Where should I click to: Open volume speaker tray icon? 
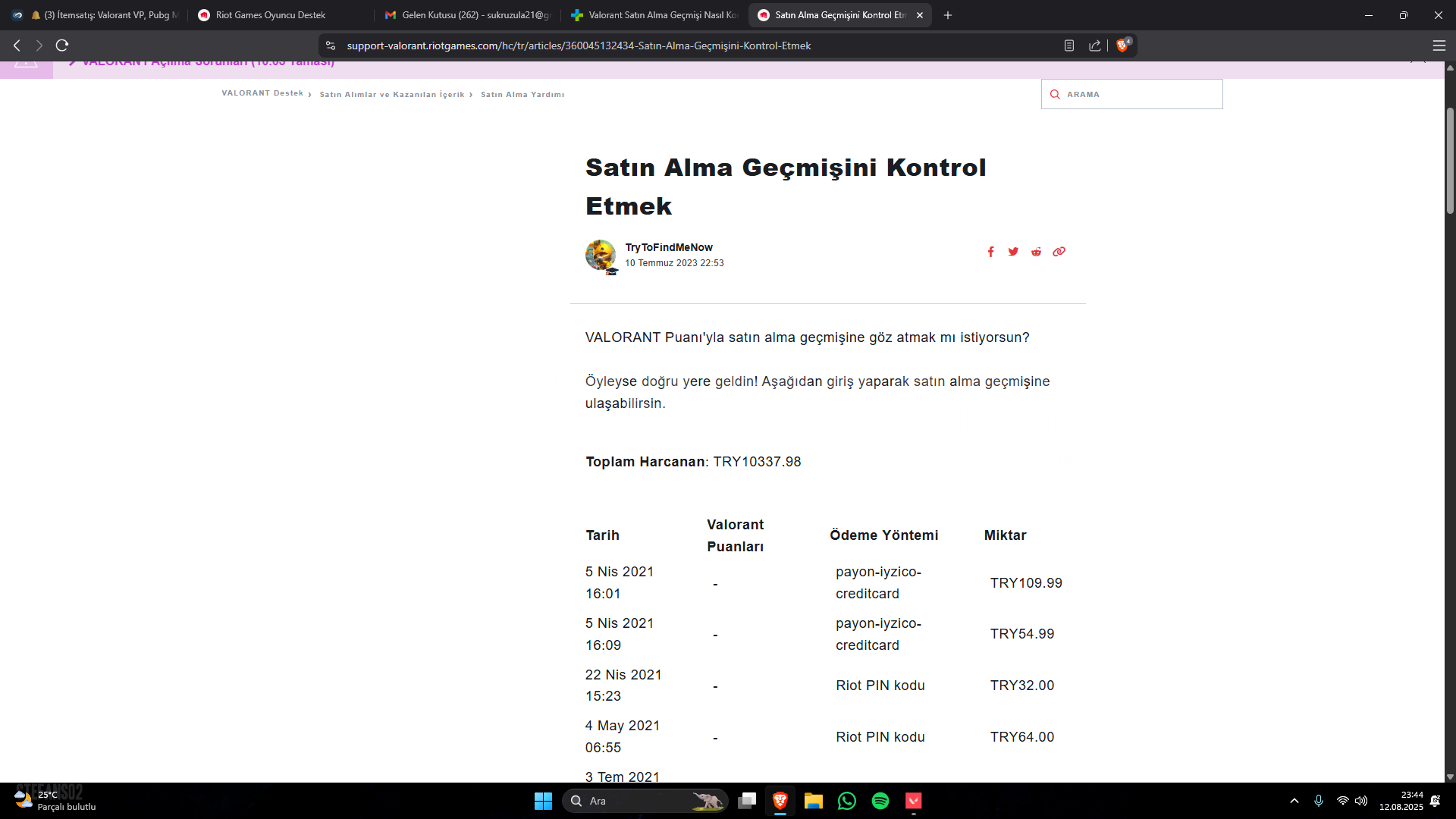click(1362, 801)
